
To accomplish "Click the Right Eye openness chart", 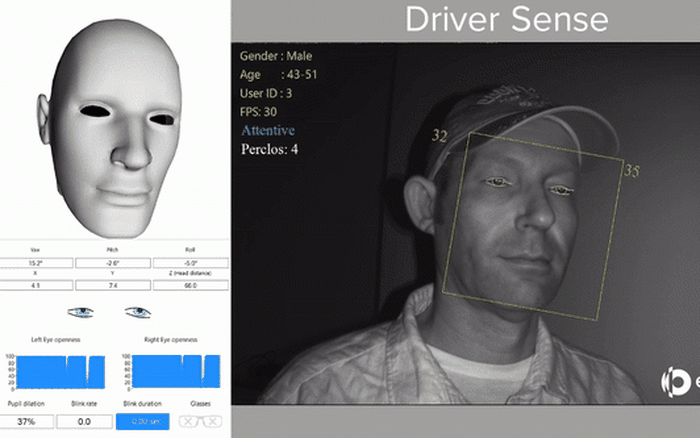I will pyautogui.click(x=175, y=371).
